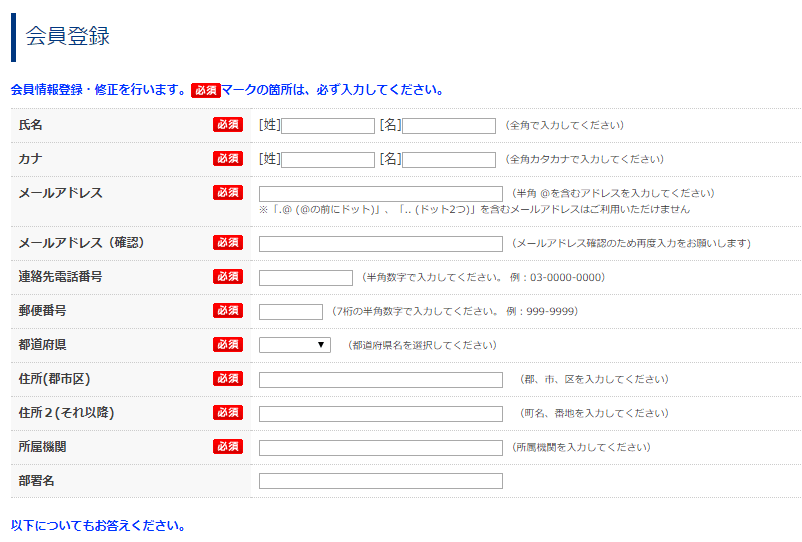
Task: Click the メールアドレス（確認） input field
Action: [x=380, y=244]
